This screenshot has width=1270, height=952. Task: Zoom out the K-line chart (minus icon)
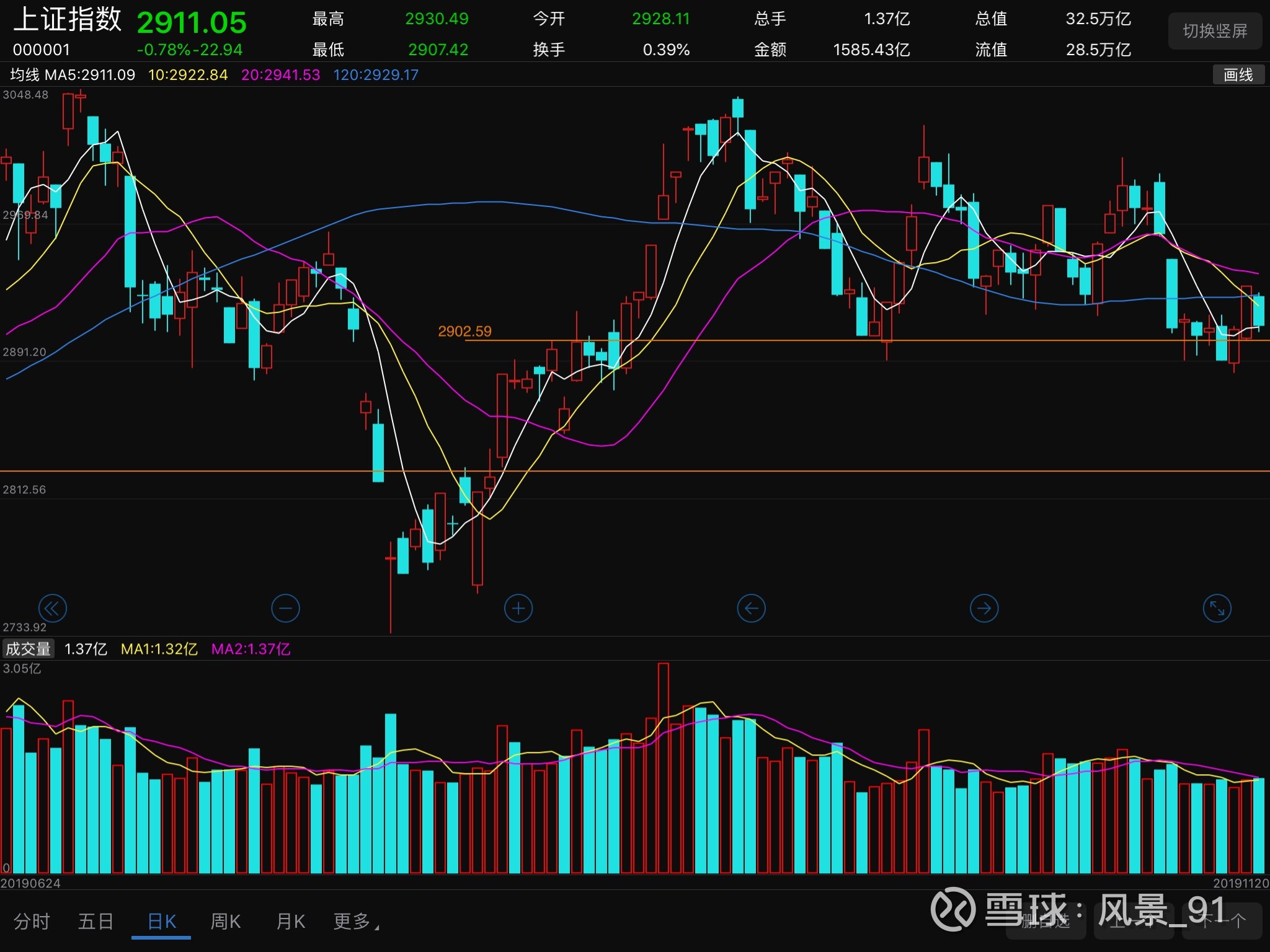pos(285,609)
